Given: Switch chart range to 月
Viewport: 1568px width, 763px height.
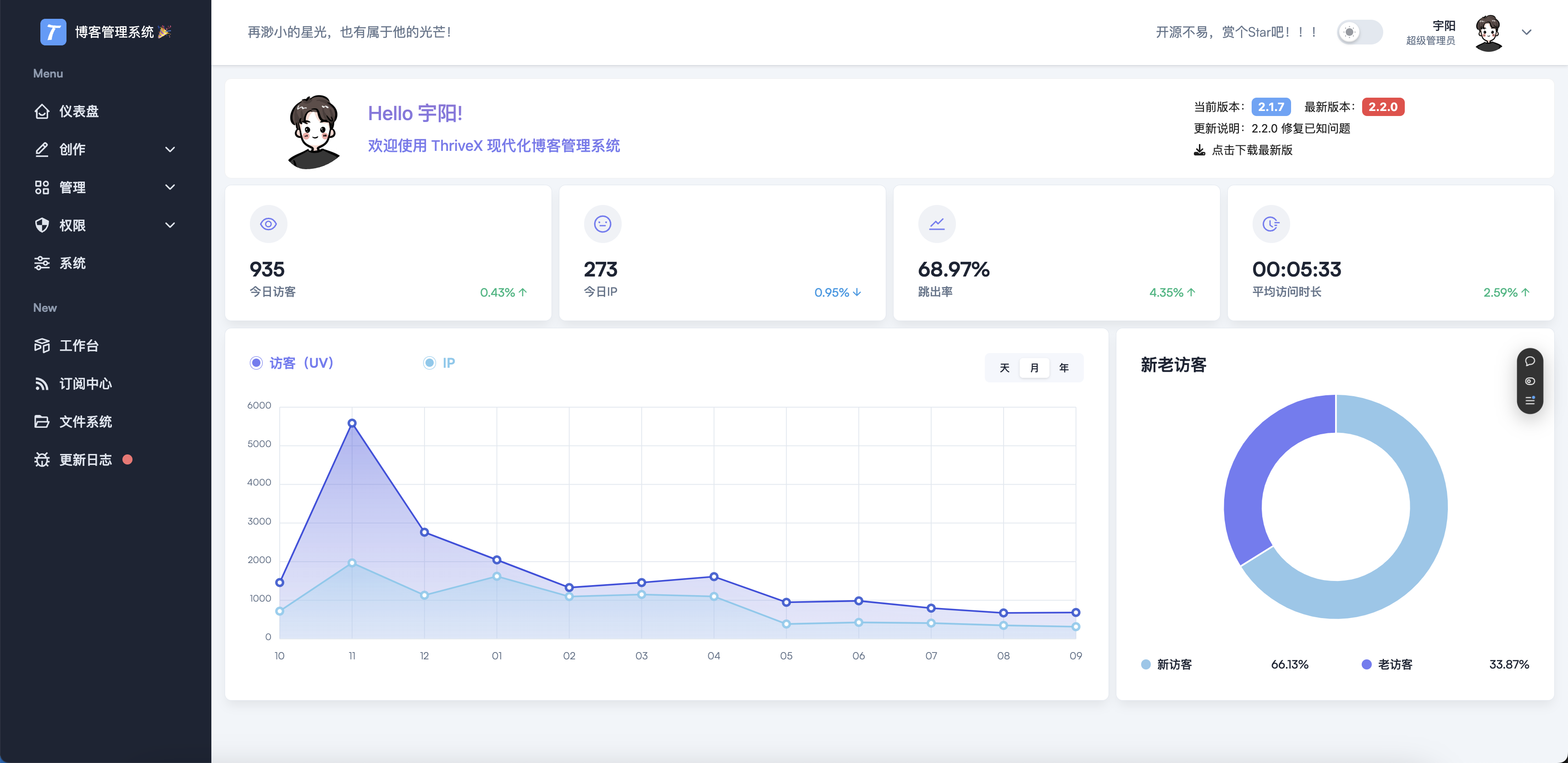Looking at the screenshot, I should (1034, 368).
